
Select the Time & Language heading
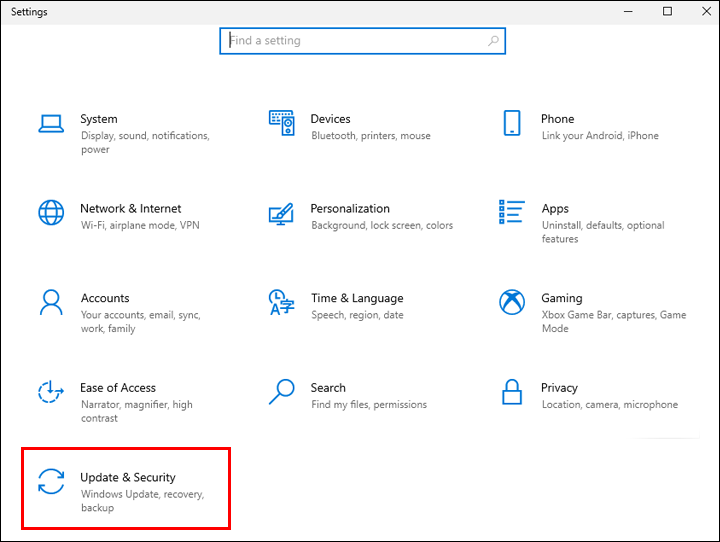click(x=357, y=298)
